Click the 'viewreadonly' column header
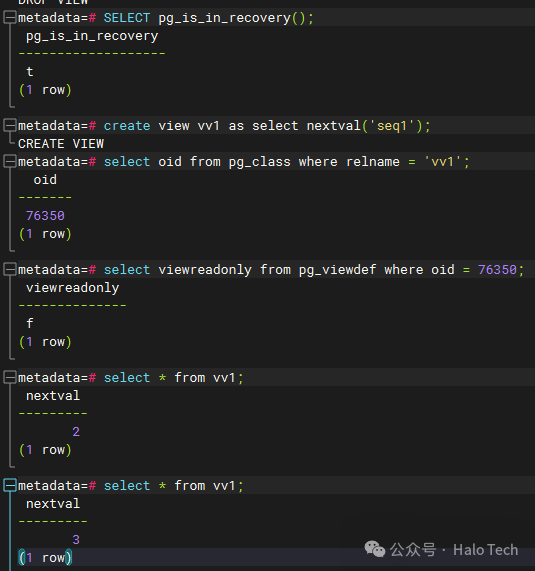The width and height of the screenshot is (535, 571). pos(72,288)
